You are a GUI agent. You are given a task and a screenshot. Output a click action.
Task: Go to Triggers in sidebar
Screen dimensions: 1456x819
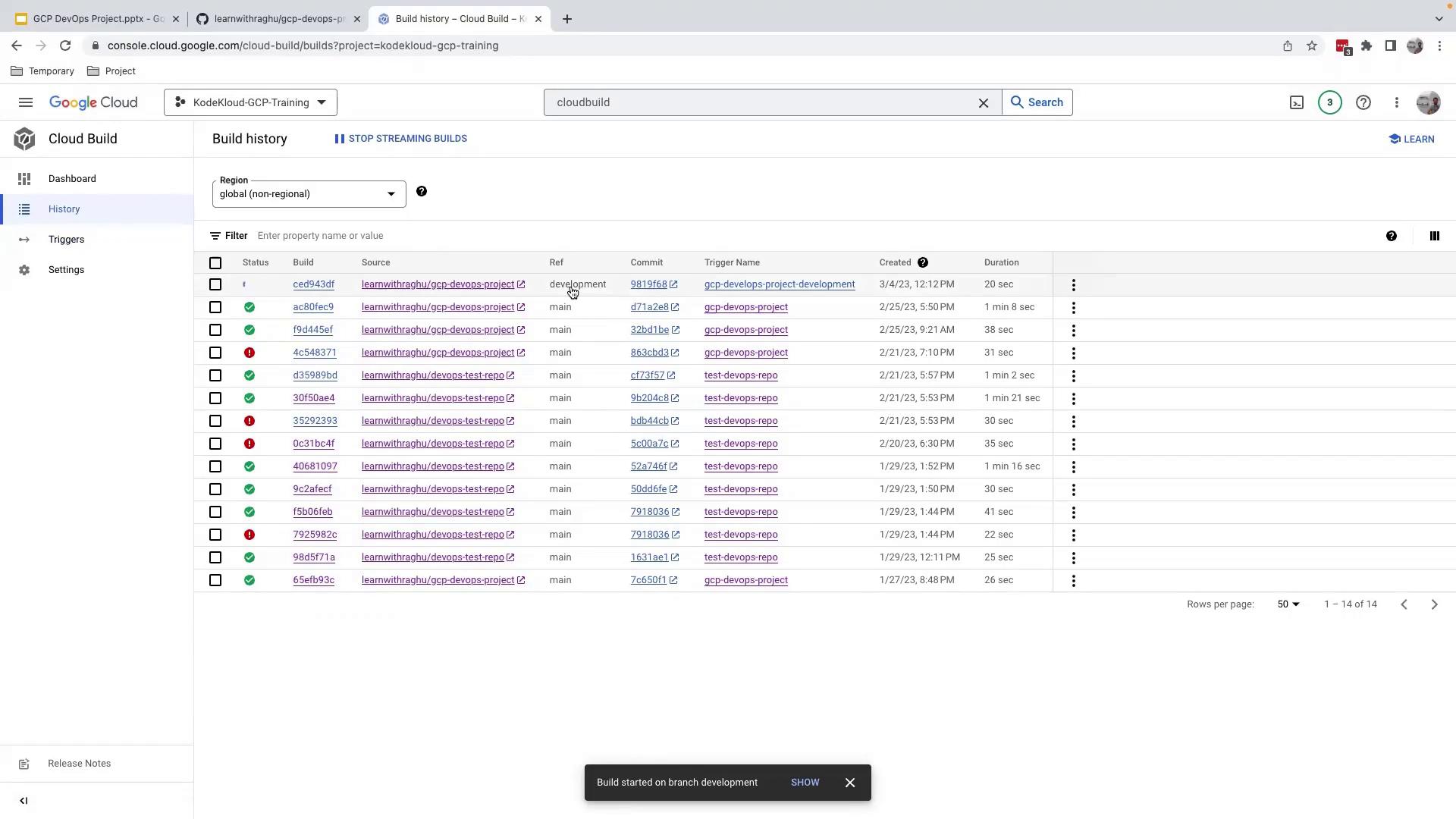coord(66,240)
